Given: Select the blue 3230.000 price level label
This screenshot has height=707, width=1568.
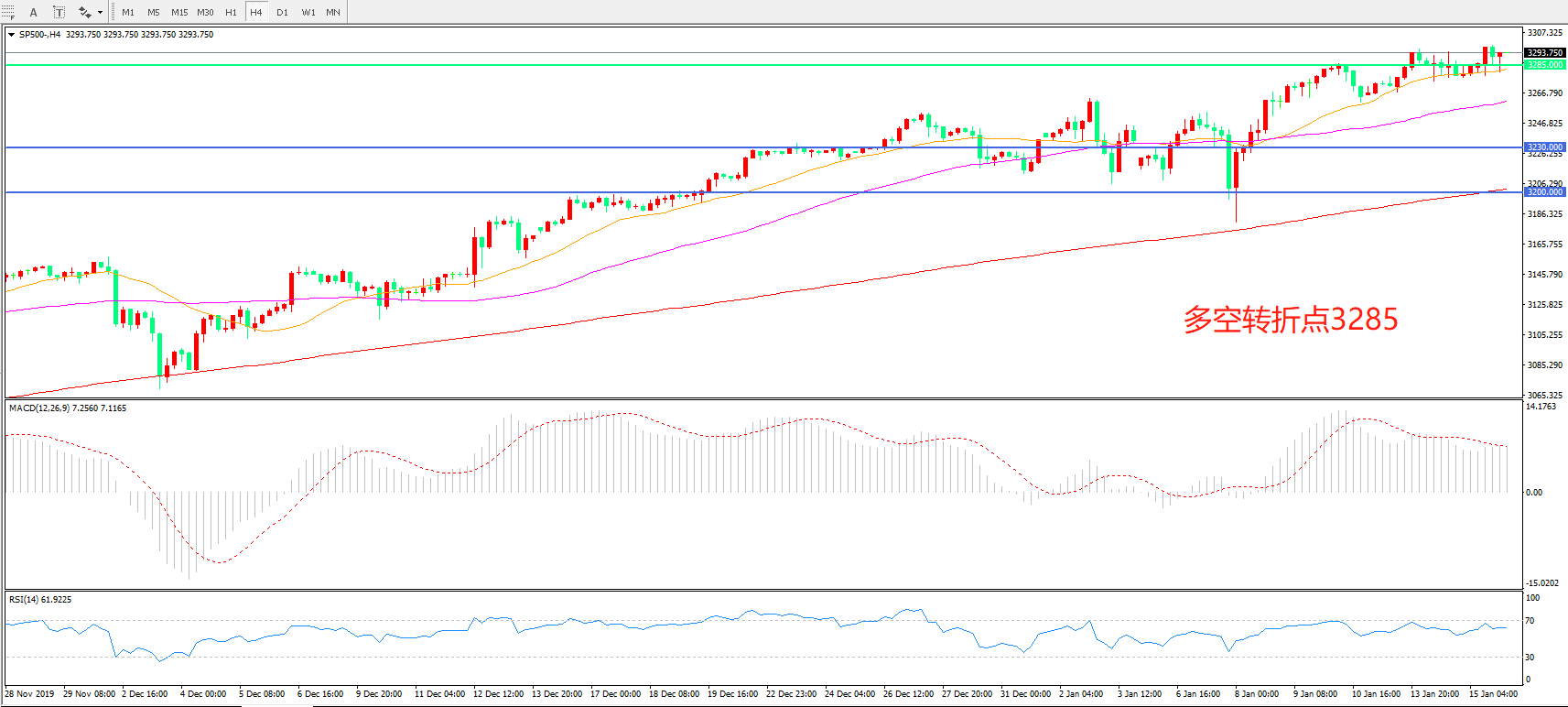Looking at the screenshot, I should click(x=1544, y=147).
